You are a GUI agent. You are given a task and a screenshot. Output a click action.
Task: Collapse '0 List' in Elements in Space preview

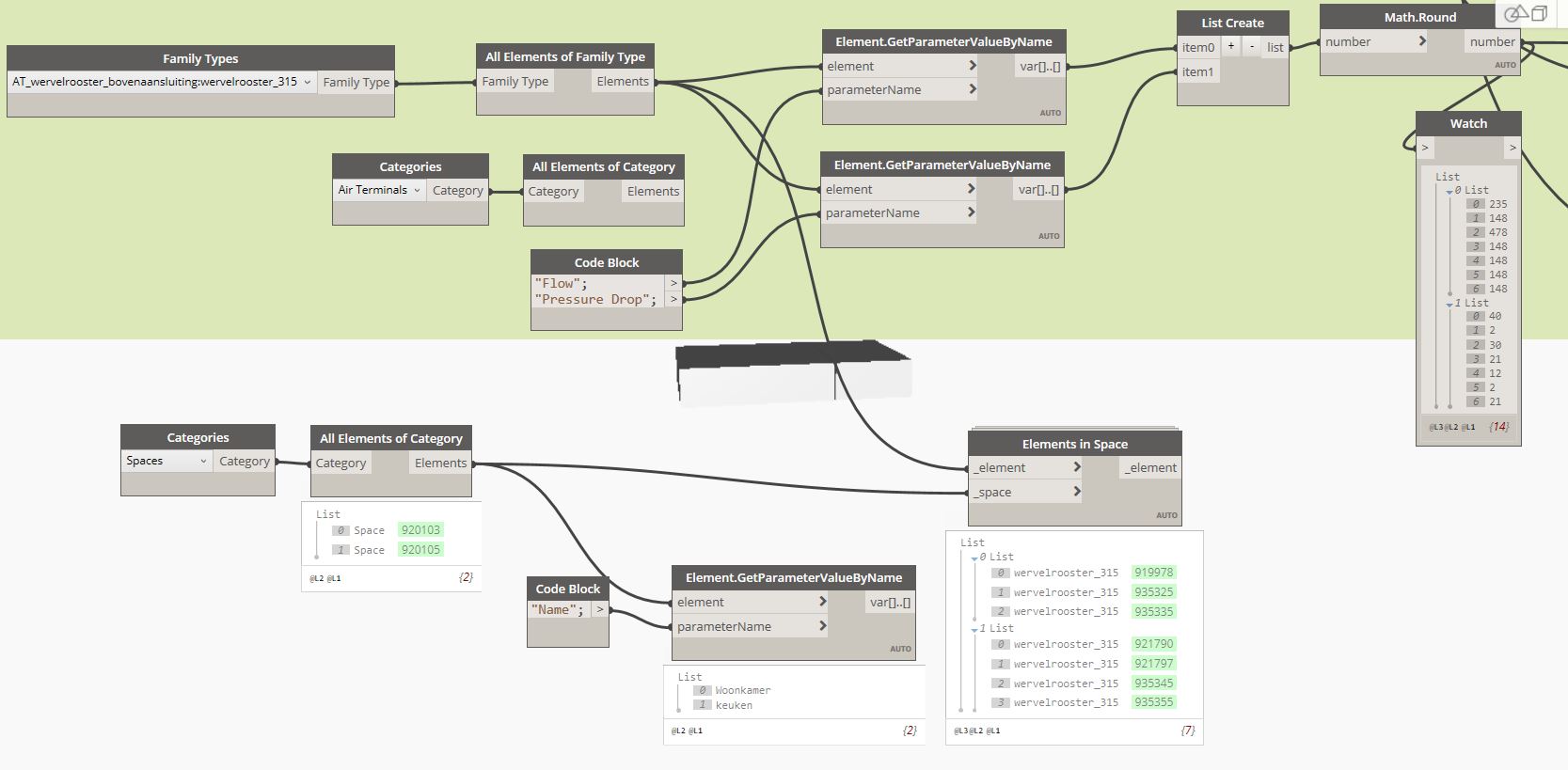(974, 558)
